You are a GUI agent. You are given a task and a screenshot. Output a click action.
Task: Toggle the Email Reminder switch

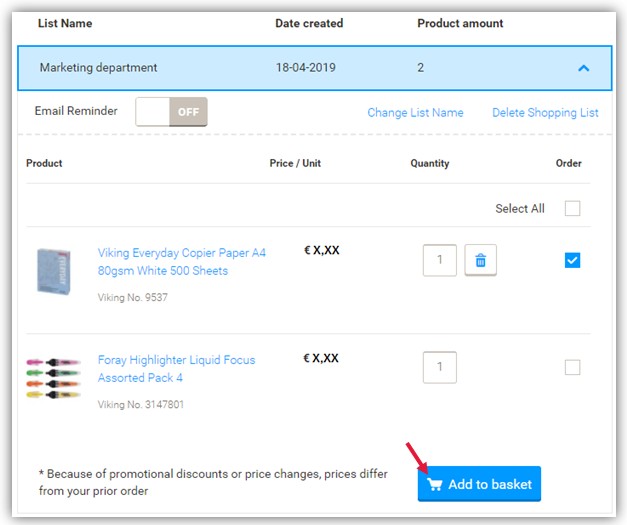171,112
